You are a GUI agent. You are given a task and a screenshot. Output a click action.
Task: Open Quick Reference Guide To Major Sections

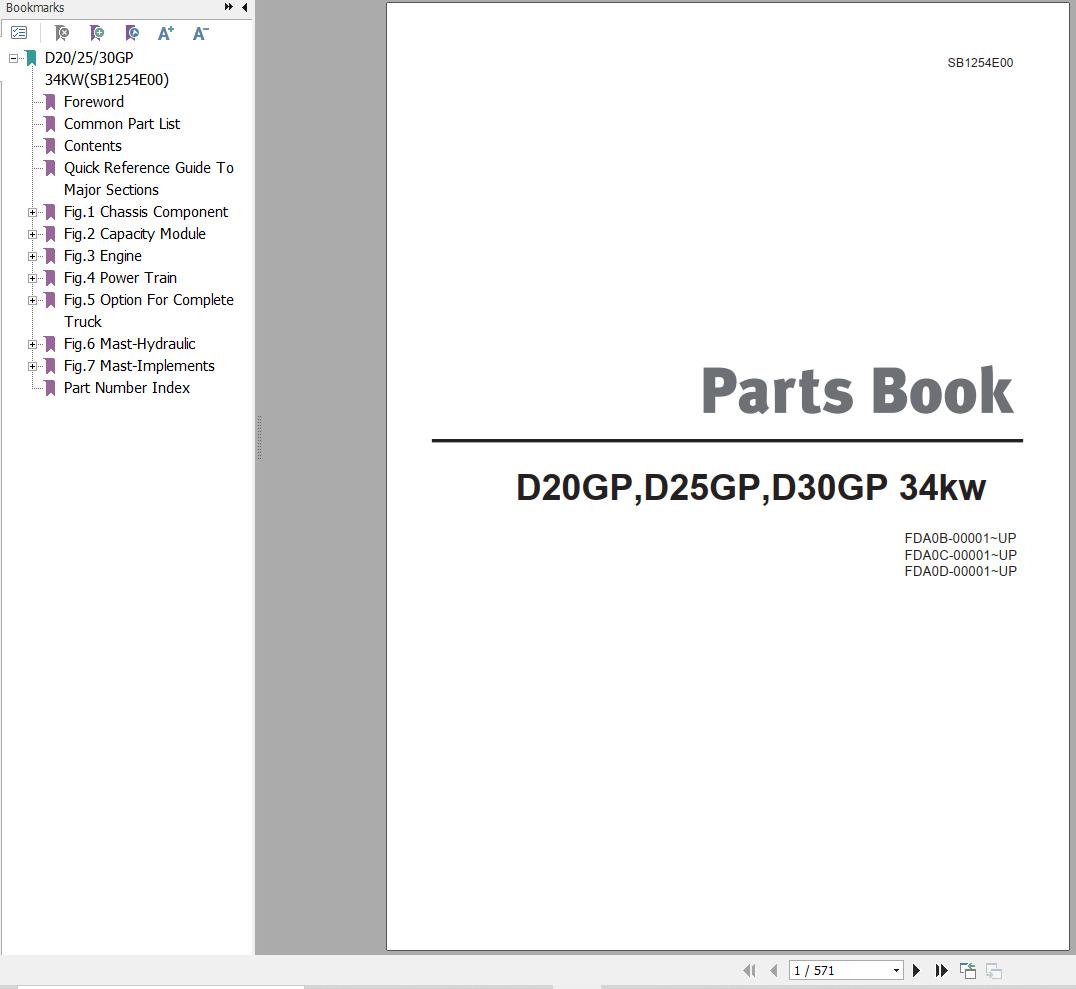click(x=149, y=178)
